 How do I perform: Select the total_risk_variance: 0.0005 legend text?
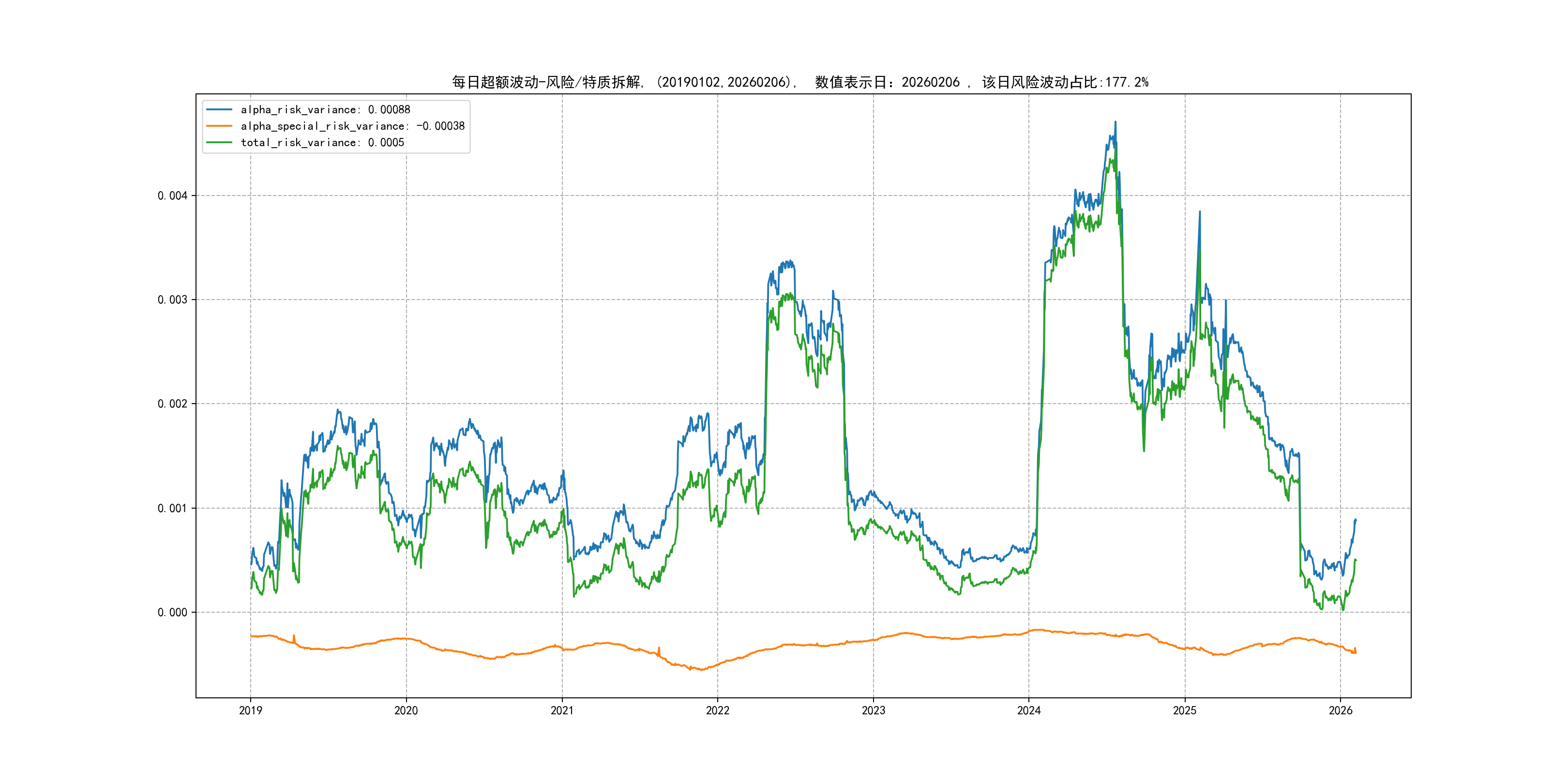click(x=322, y=142)
